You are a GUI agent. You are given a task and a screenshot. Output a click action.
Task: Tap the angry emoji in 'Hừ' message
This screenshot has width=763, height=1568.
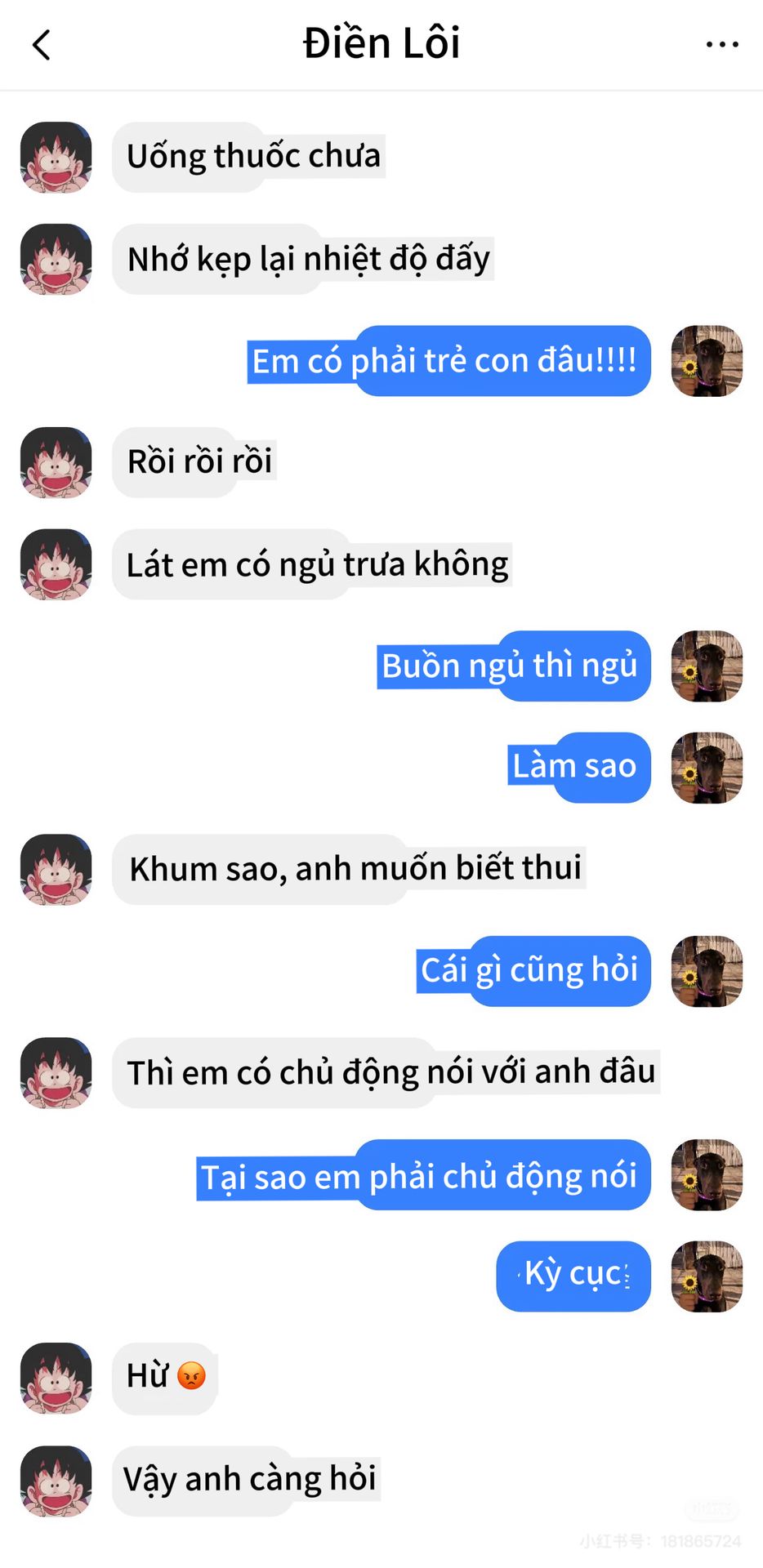191,1376
